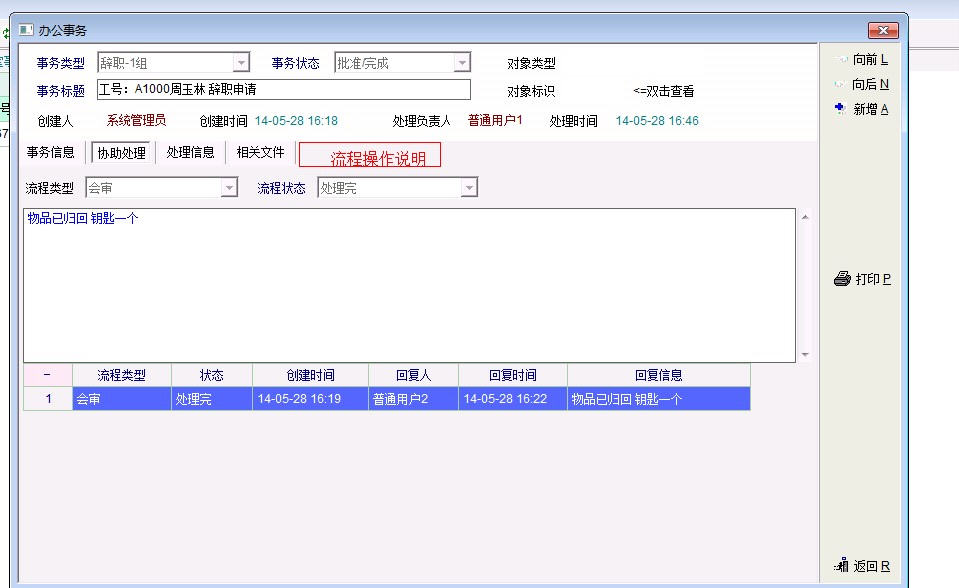Image resolution: width=959 pixels, height=588 pixels.
Task: Click the 办公事务 window title icon
Action: coord(25,30)
